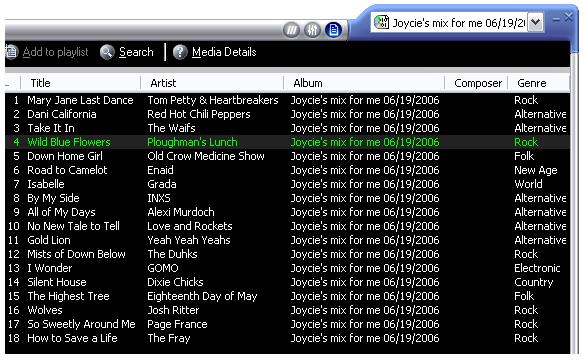Click artist Josh Ritter
Viewport: 583px width, 360px height.
(173, 310)
